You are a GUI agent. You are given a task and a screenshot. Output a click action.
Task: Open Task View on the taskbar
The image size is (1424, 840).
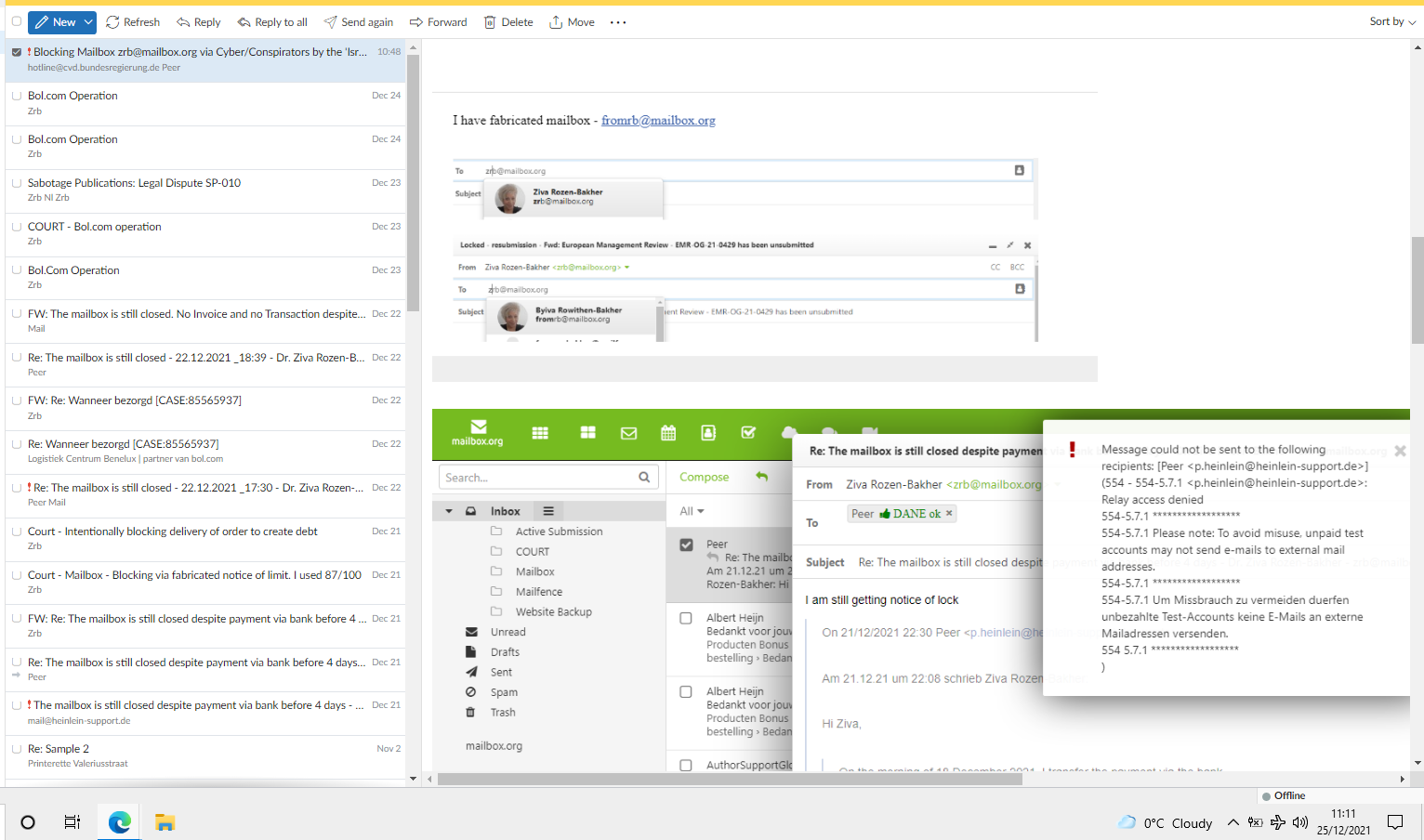[x=72, y=822]
